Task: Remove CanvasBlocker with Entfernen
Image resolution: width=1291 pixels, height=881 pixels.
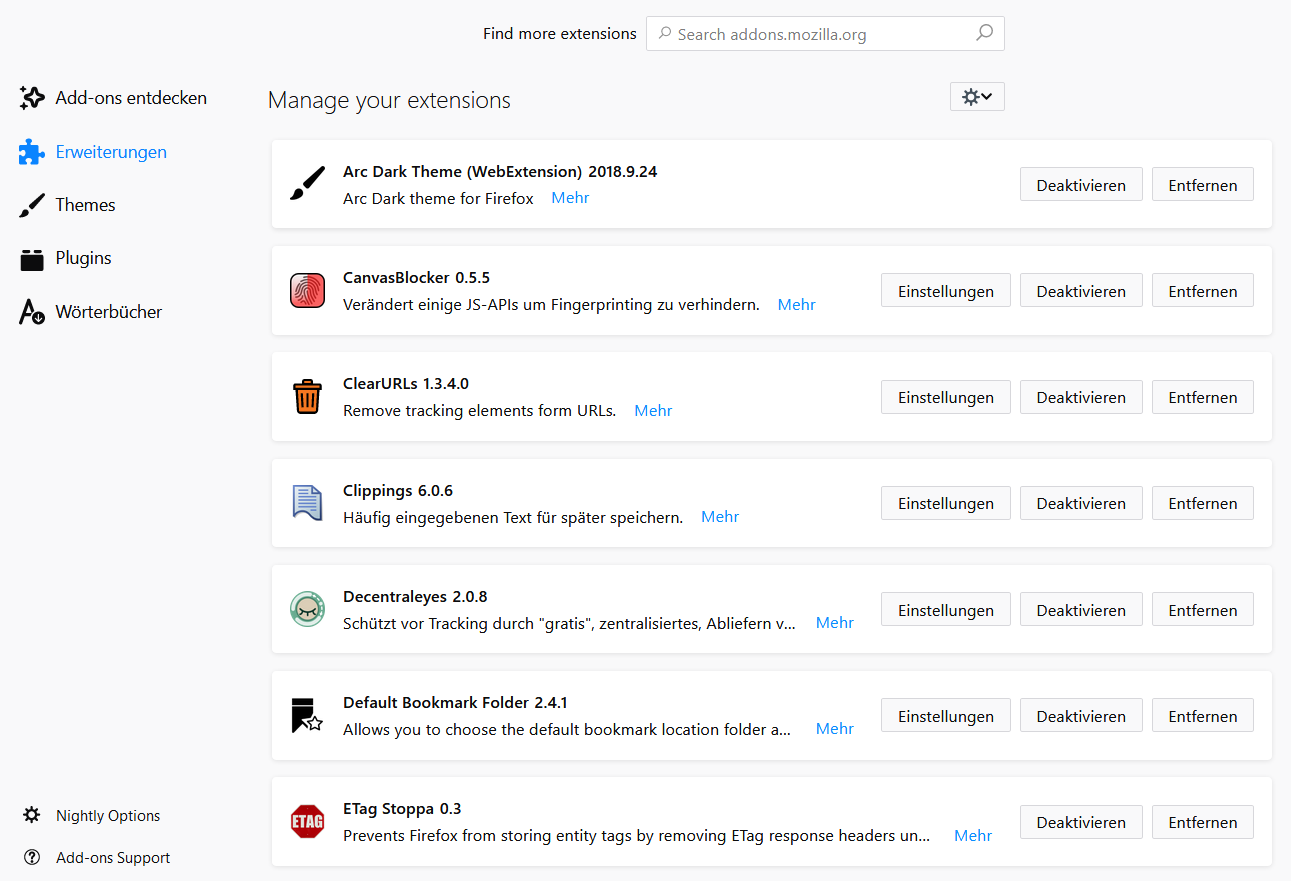Action: click(1203, 291)
